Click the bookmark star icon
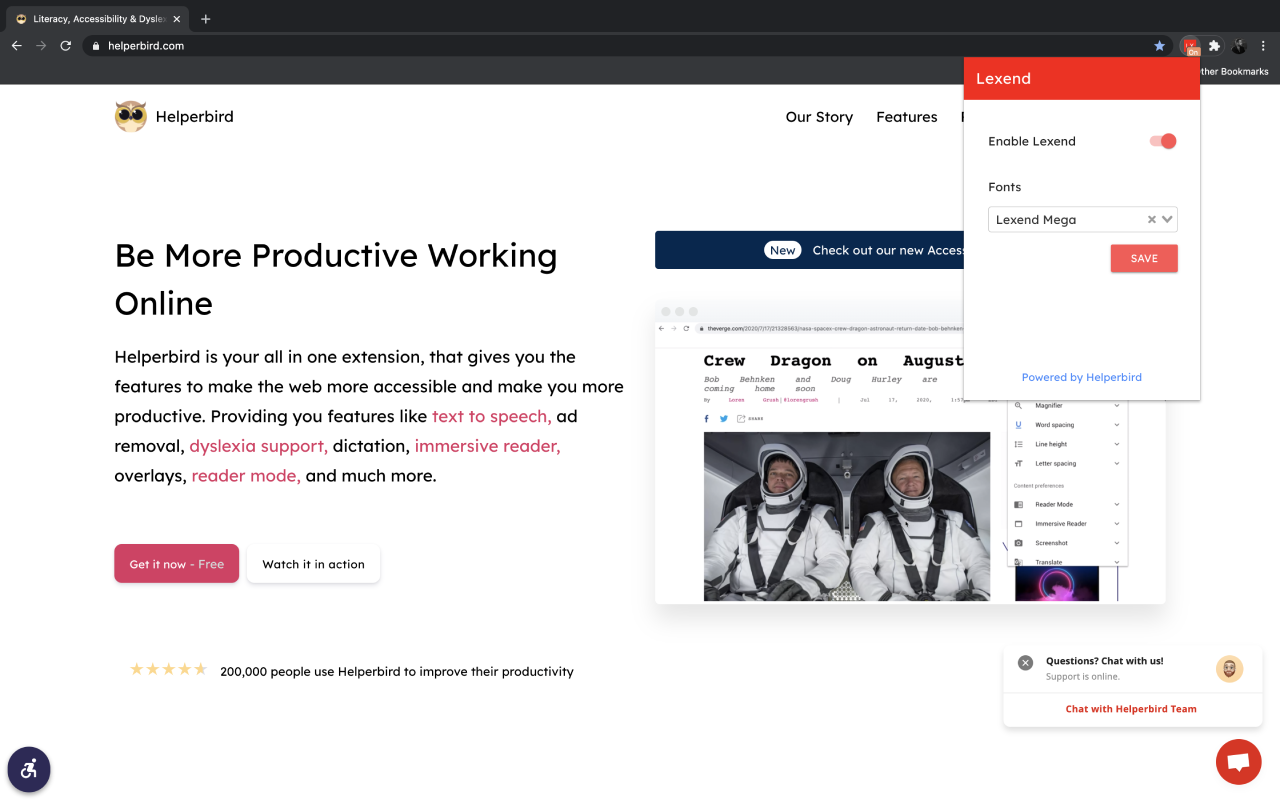The height and width of the screenshot is (800, 1280). pyautogui.click(x=1159, y=46)
